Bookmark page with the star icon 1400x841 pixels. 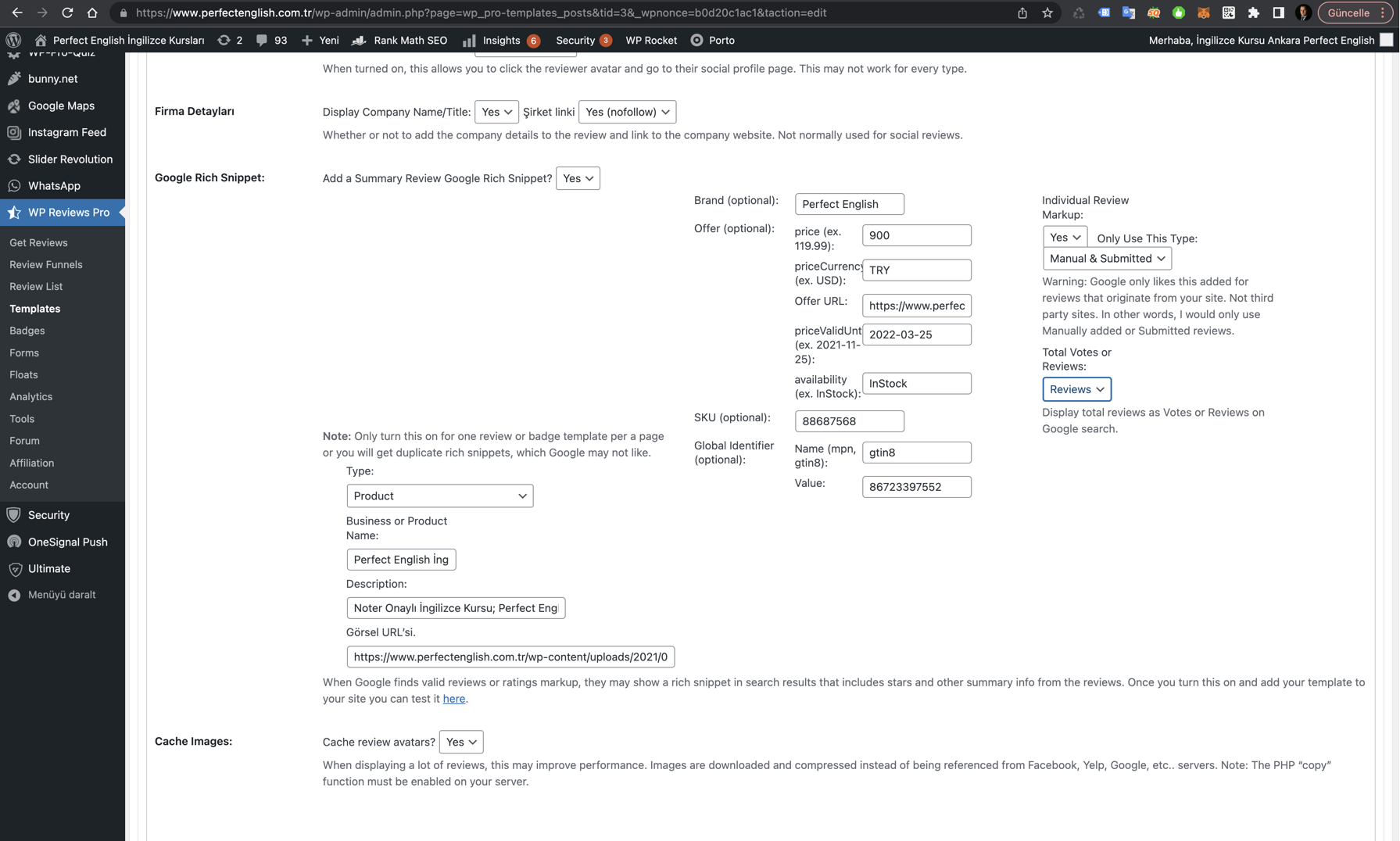[x=1047, y=13]
